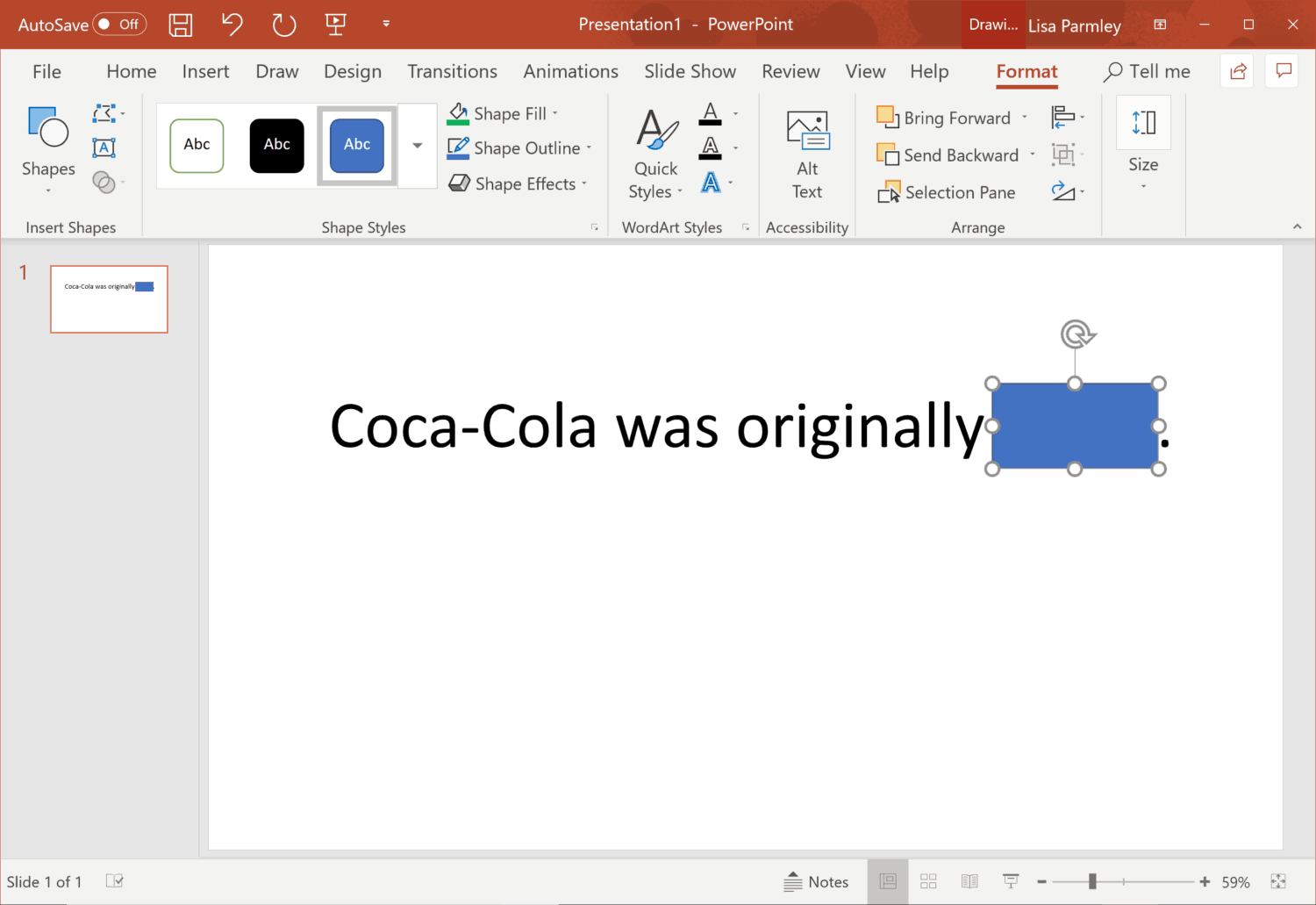Click the Align objects icon

click(1062, 117)
